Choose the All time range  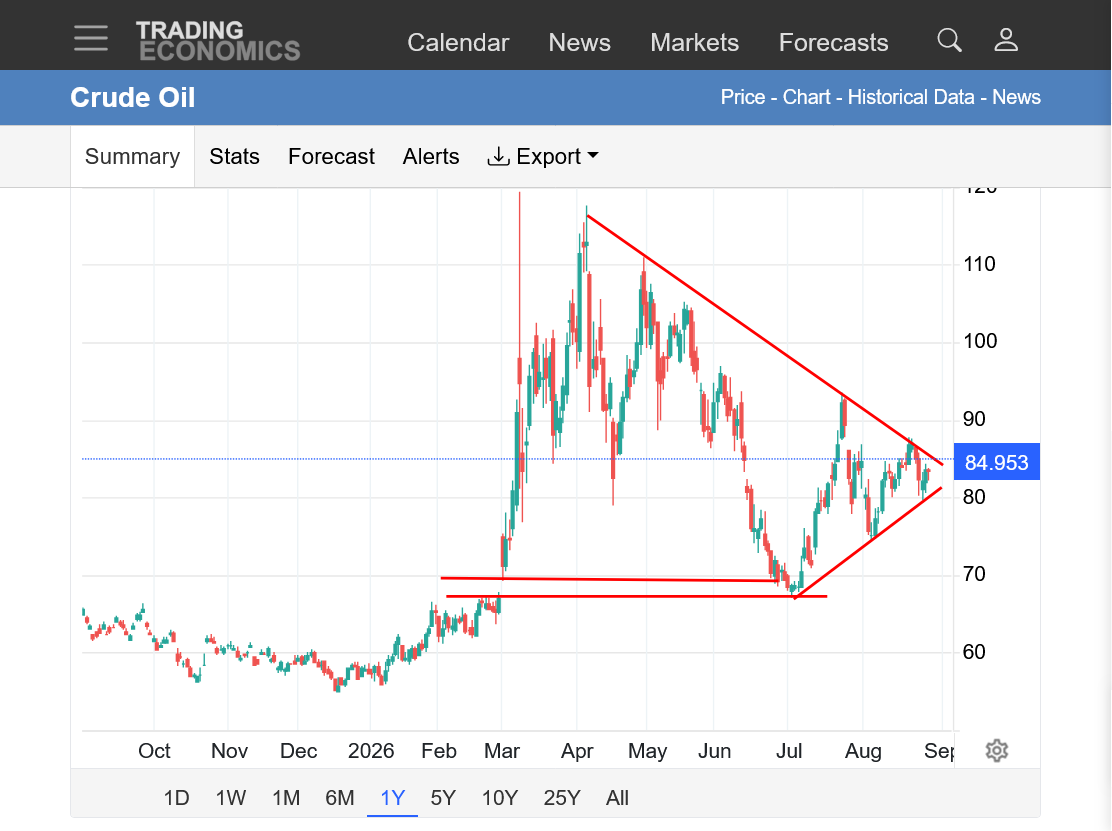617,798
